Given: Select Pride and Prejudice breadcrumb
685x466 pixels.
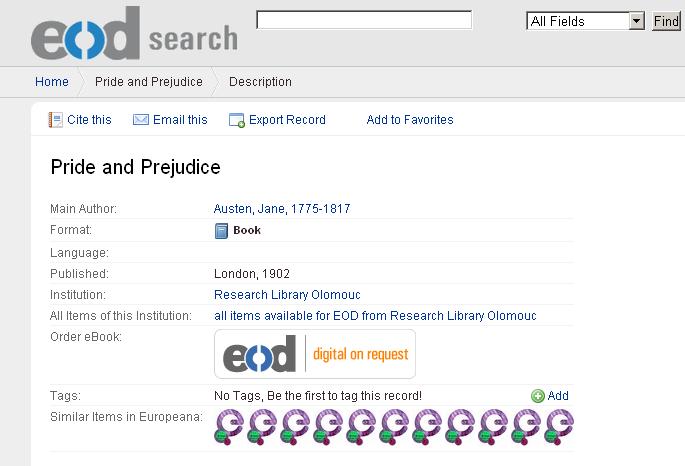Looking at the screenshot, I should [x=149, y=82].
